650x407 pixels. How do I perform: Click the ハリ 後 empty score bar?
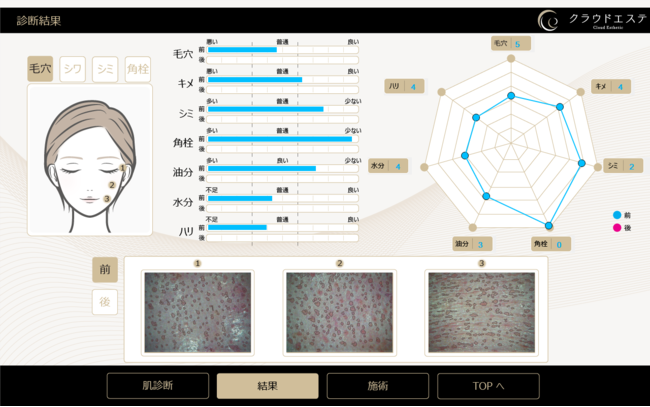(282, 238)
